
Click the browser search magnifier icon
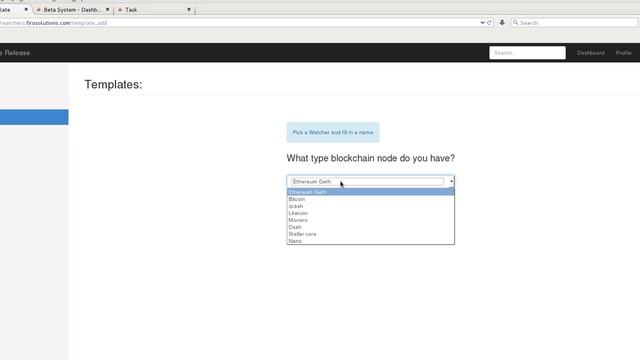pos(516,23)
